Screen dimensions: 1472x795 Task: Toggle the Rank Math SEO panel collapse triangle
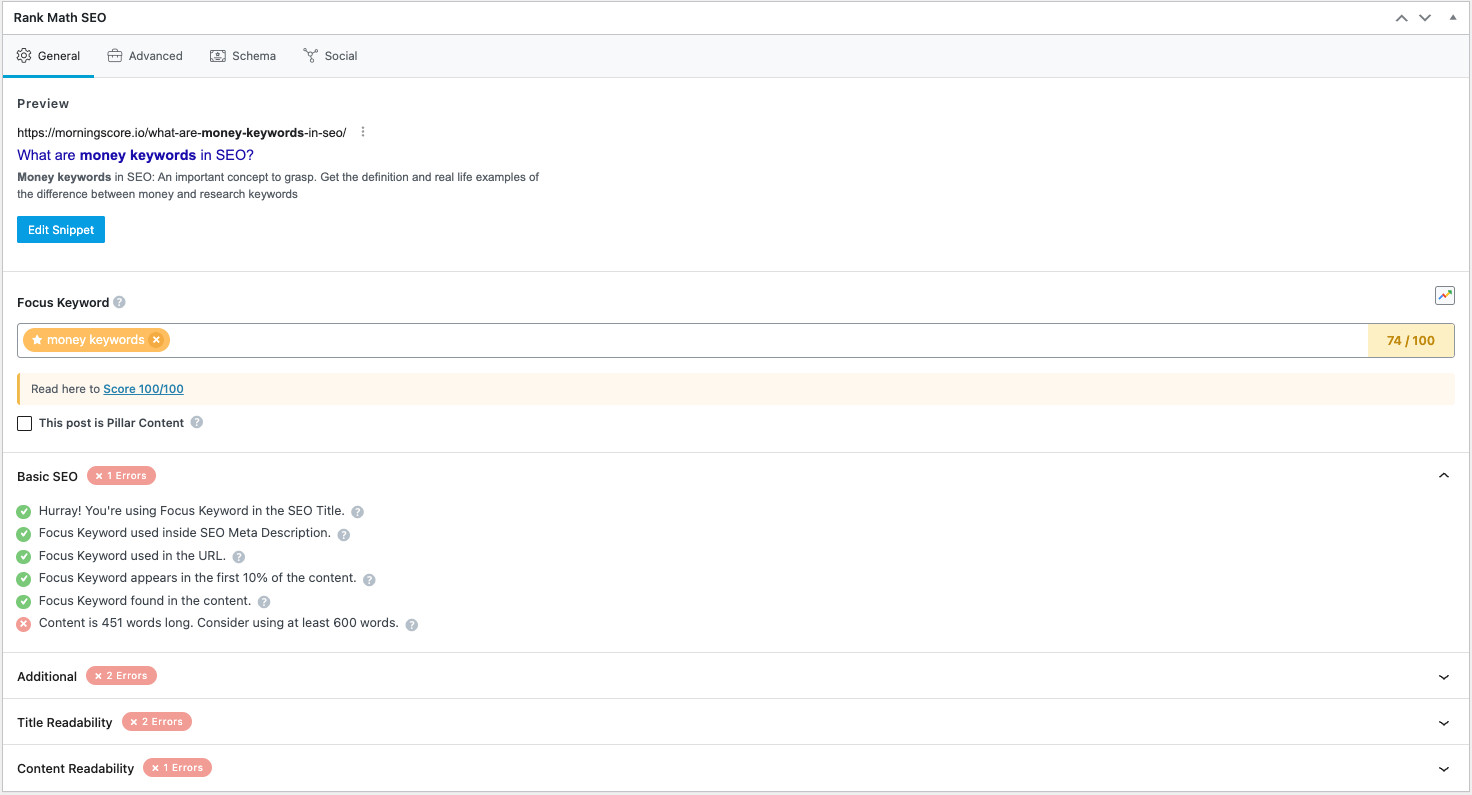(x=1453, y=18)
